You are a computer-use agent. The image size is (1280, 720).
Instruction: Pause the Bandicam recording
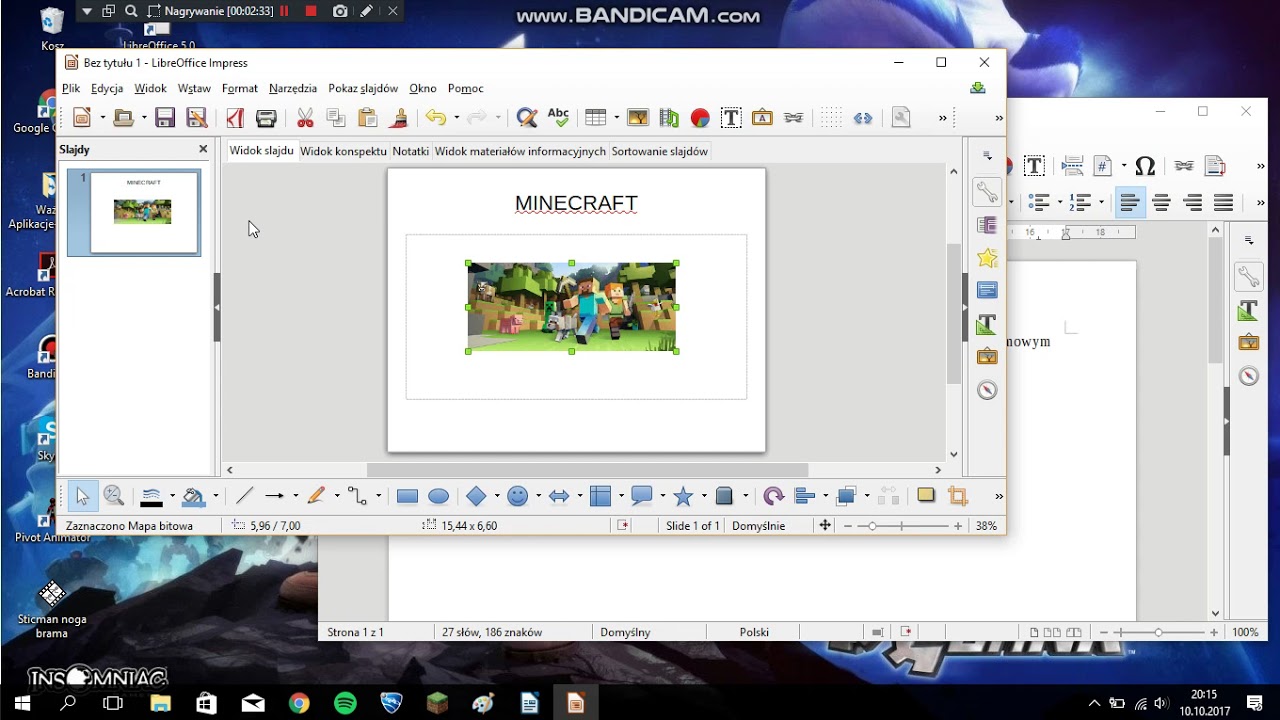pyautogui.click(x=285, y=11)
